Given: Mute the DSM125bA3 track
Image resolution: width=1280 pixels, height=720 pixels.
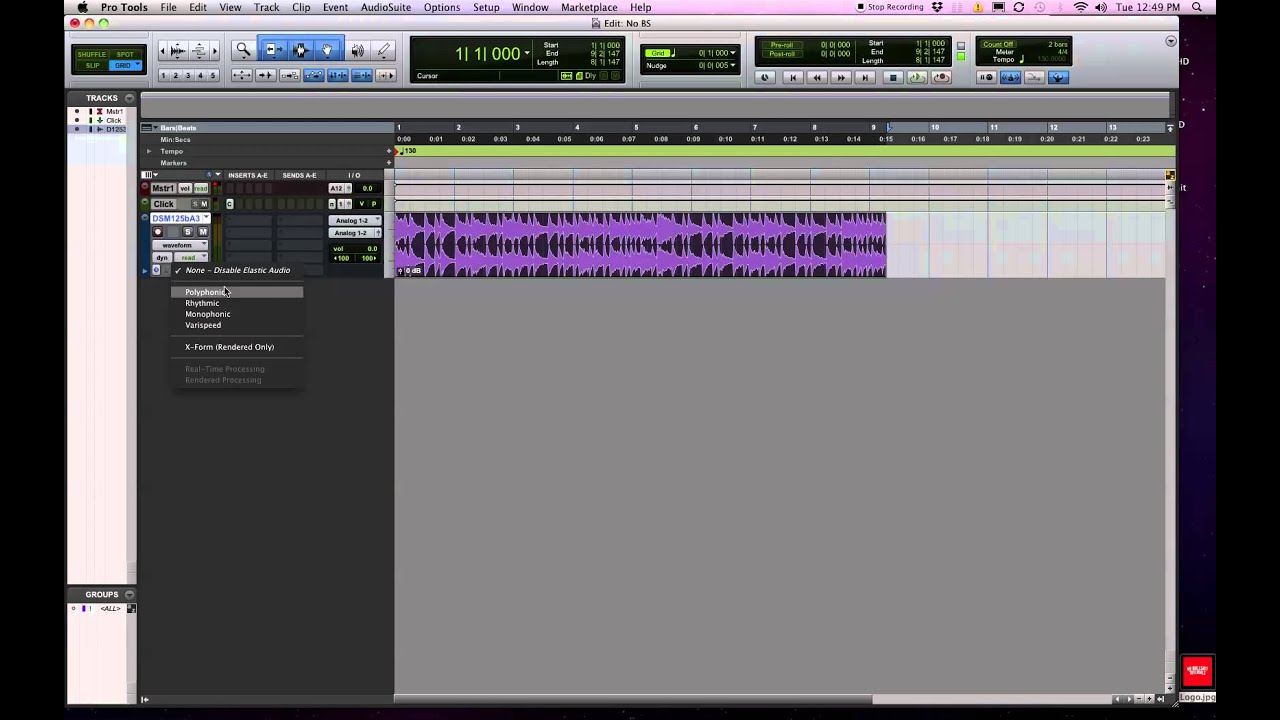Looking at the screenshot, I should coord(203,232).
